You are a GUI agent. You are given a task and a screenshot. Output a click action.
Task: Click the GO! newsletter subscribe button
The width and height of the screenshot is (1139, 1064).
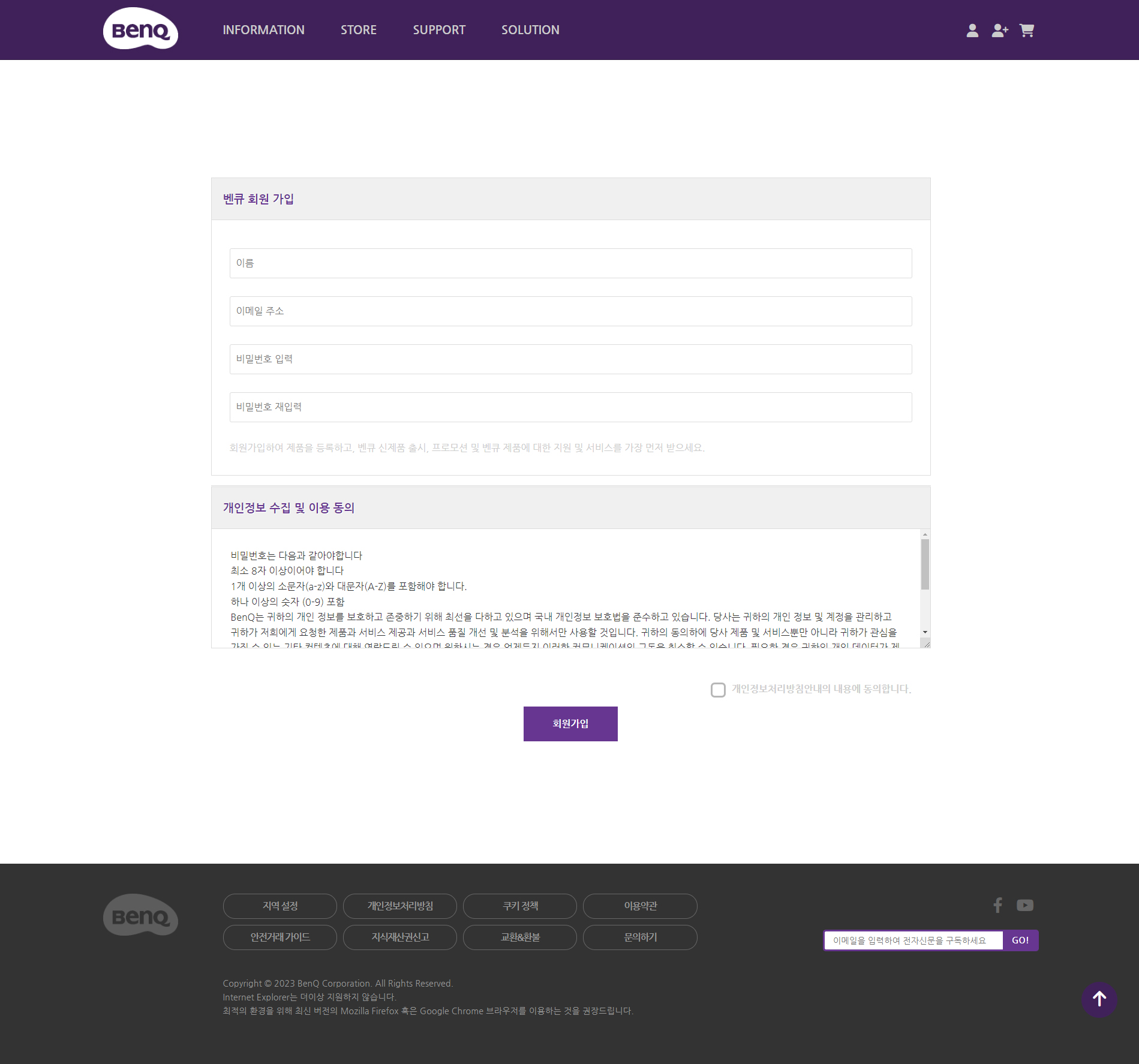[x=1020, y=940]
